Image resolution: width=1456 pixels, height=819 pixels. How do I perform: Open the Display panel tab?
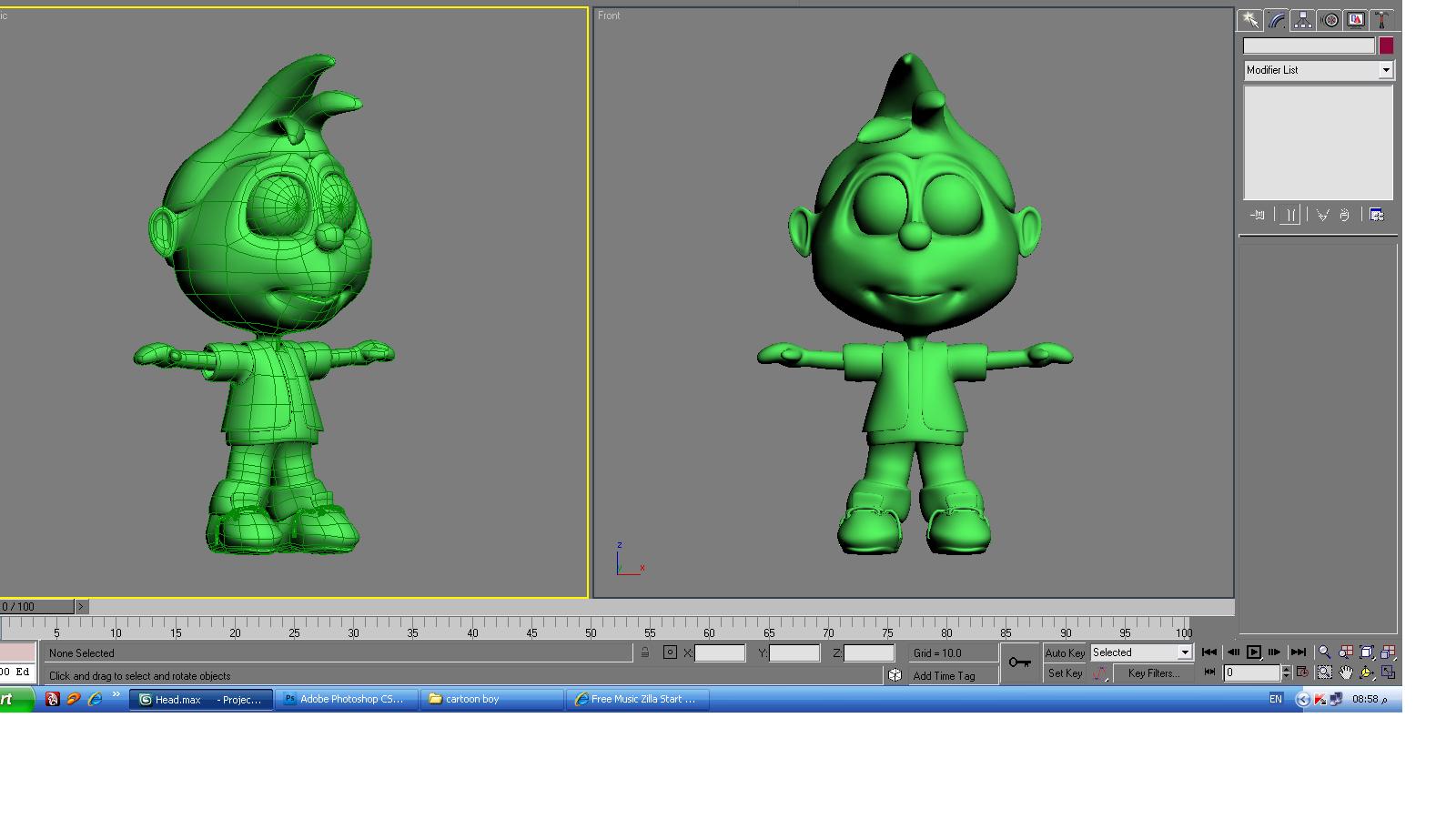click(1356, 20)
